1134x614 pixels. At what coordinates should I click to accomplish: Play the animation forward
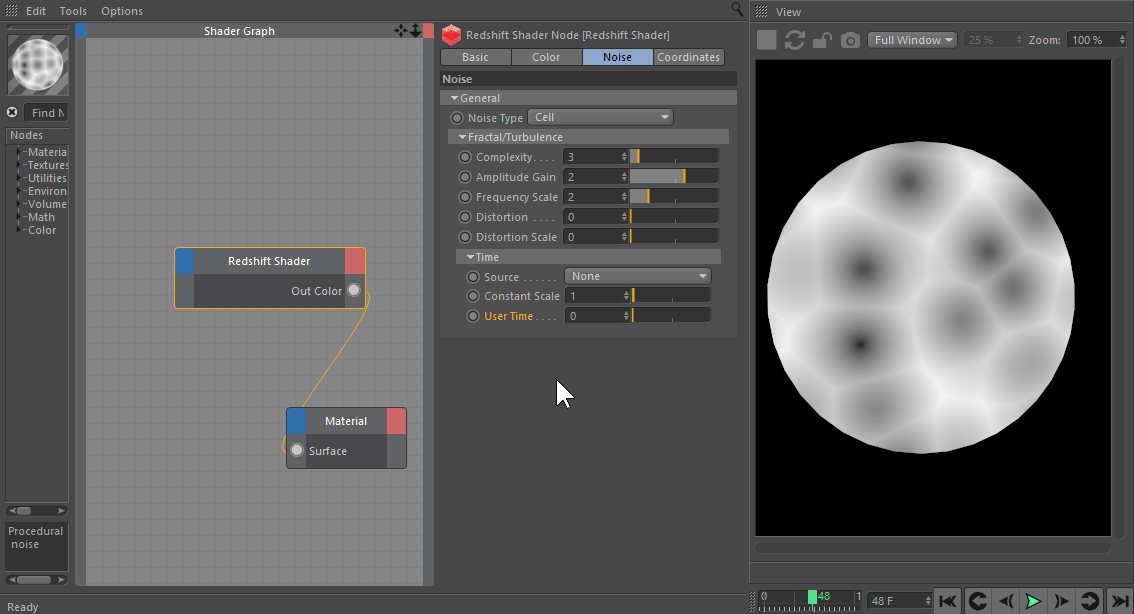pyautogui.click(x=1033, y=600)
